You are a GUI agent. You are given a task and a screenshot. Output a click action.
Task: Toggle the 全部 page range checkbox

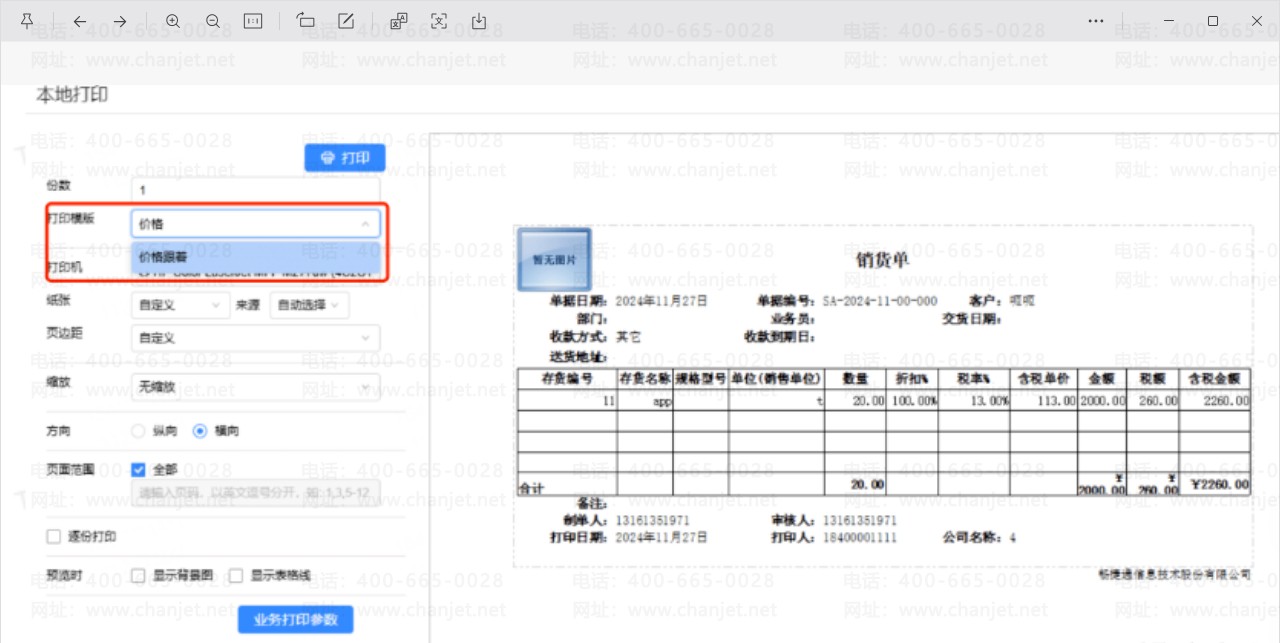click(139, 469)
